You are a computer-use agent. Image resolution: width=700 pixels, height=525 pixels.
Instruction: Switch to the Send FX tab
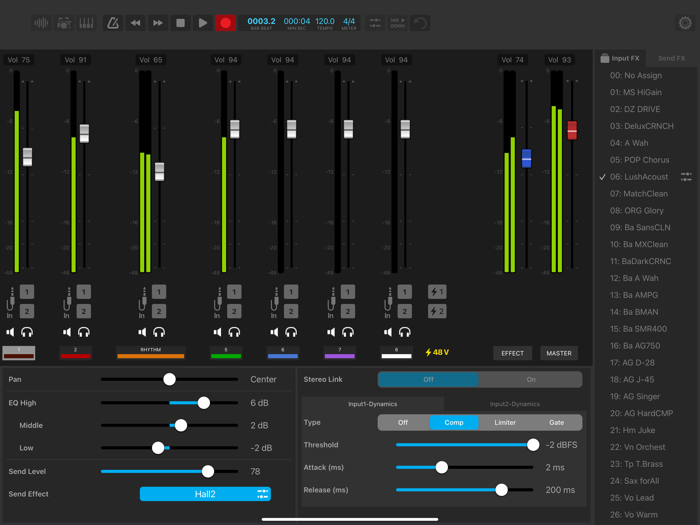pyautogui.click(x=671, y=59)
